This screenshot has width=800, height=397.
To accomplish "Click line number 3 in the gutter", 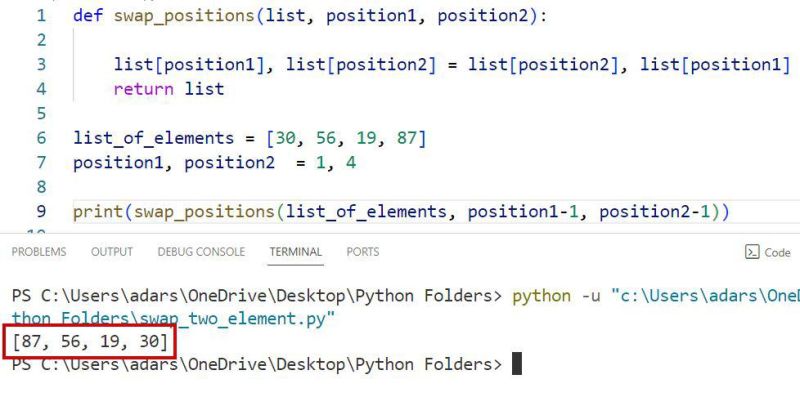I will [41, 65].
